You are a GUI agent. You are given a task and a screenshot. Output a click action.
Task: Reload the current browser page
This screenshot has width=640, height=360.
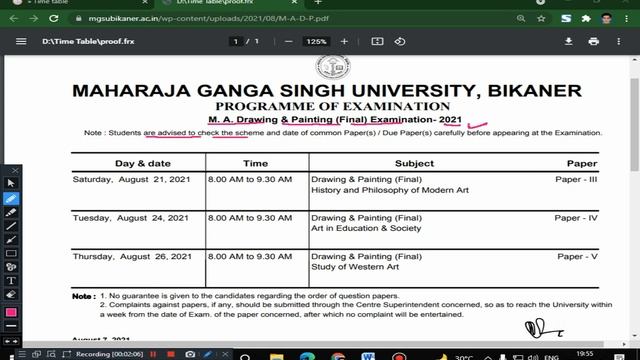click(53, 19)
